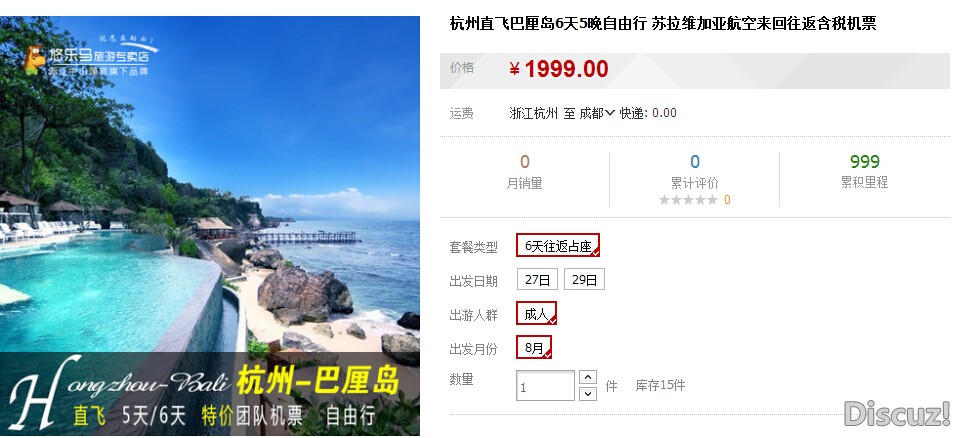Decrease quantity with the down arrow

tap(588, 394)
